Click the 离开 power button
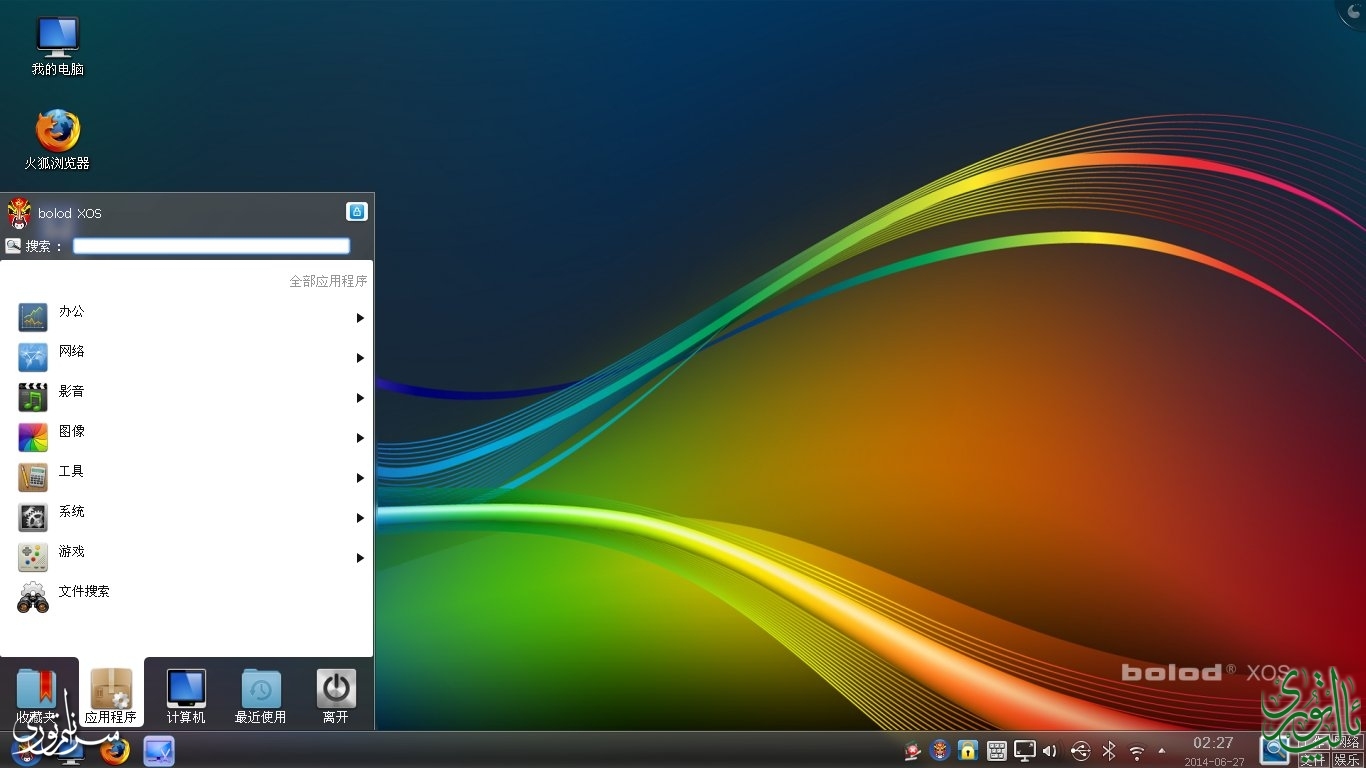Viewport: 1366px width, 768px height. pos(336,696)
